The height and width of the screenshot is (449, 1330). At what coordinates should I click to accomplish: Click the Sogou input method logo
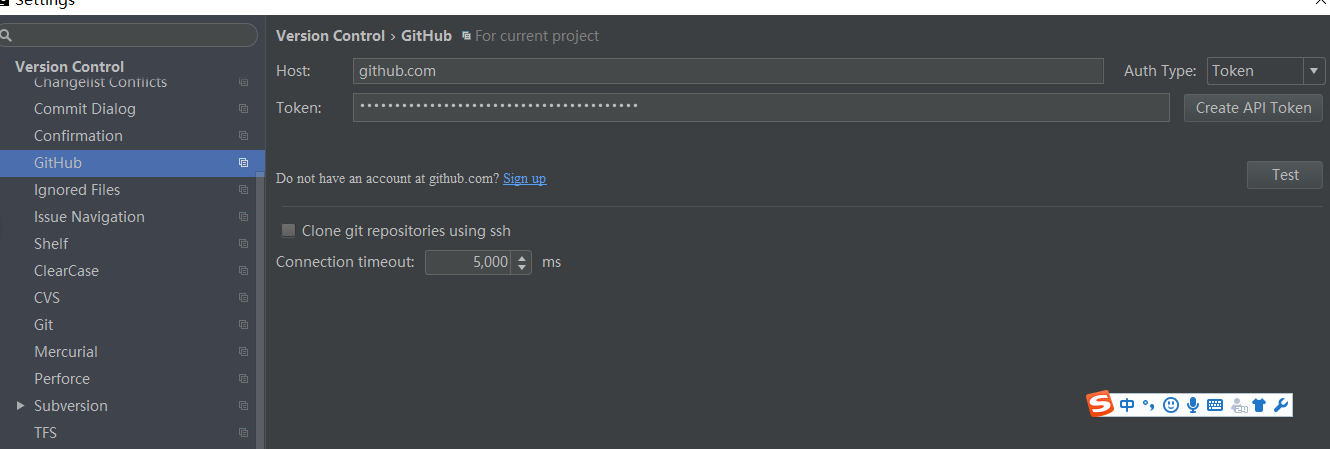1100,404
